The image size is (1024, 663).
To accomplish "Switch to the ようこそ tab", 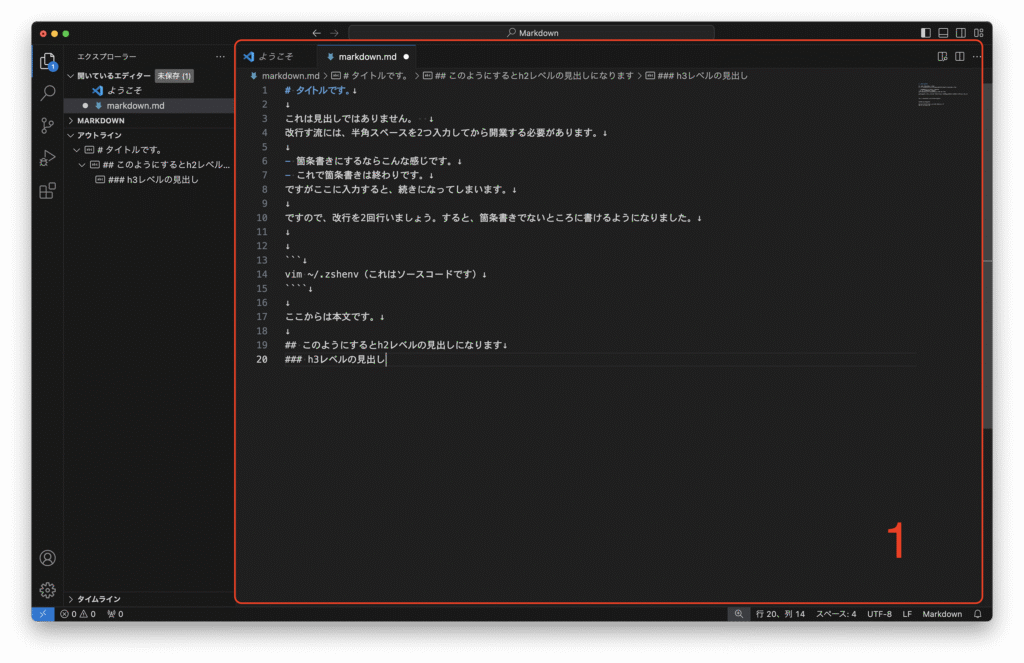I will pos(276,57).
